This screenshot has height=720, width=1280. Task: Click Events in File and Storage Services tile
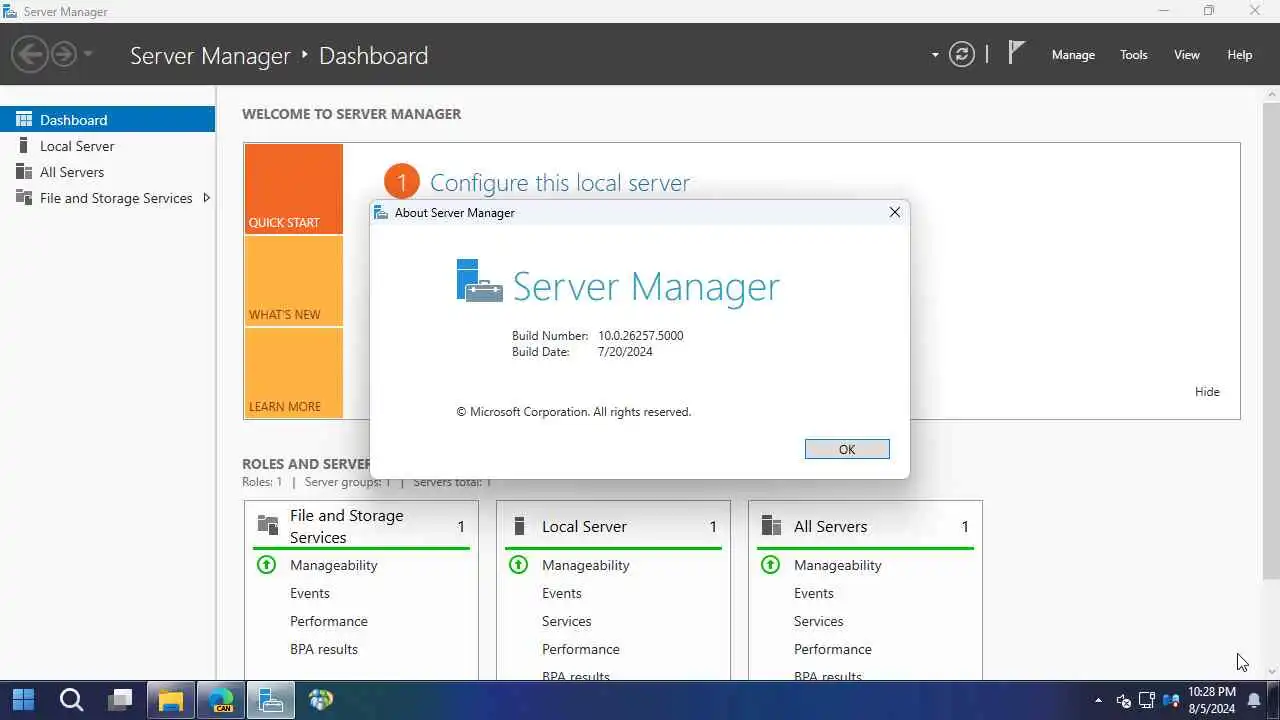pos(310,593)
